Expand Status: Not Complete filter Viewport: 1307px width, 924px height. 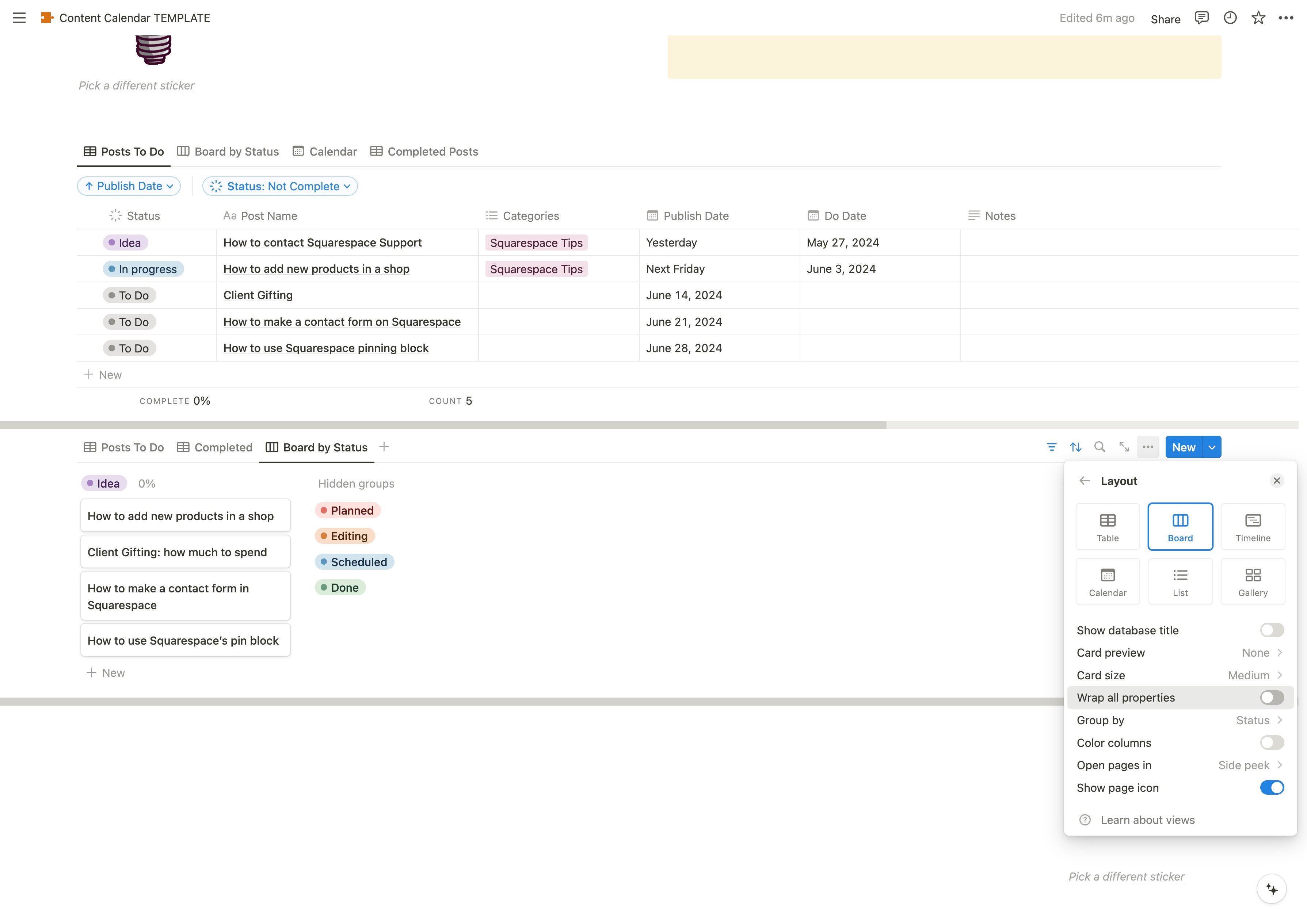280,186
